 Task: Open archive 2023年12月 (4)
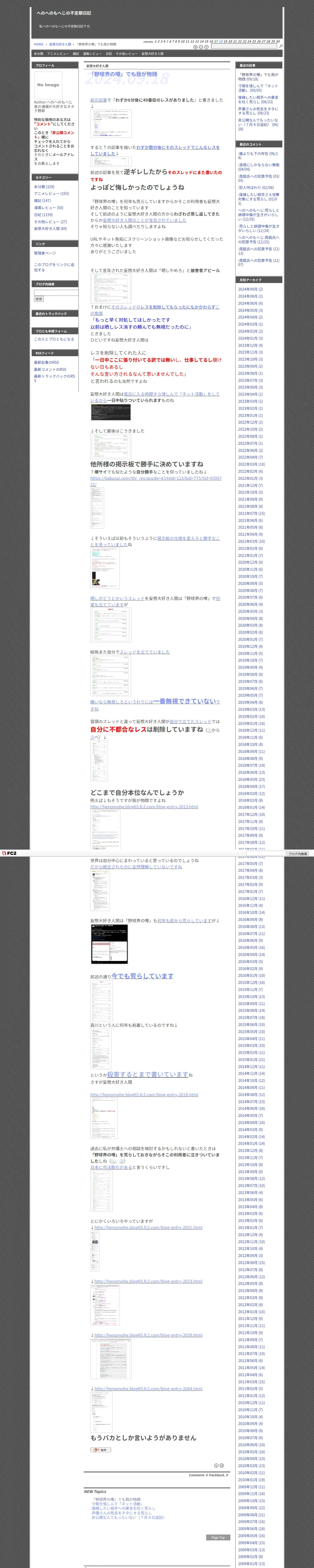(251, 345)
